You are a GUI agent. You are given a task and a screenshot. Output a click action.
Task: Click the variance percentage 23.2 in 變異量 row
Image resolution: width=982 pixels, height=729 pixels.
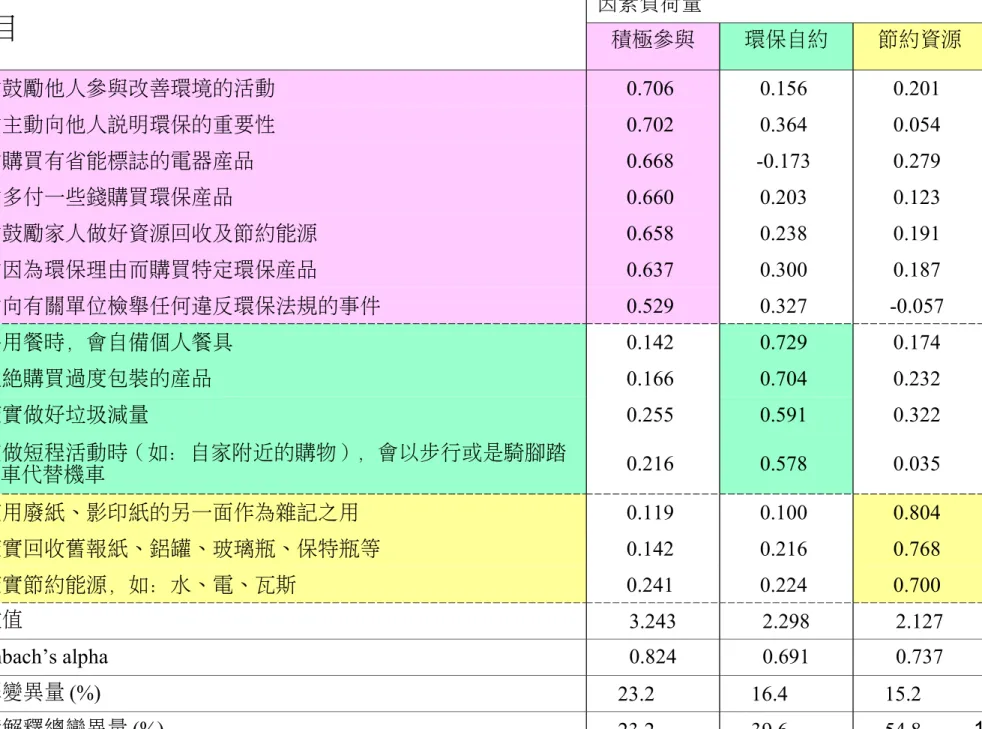click(x=636, y=694)
